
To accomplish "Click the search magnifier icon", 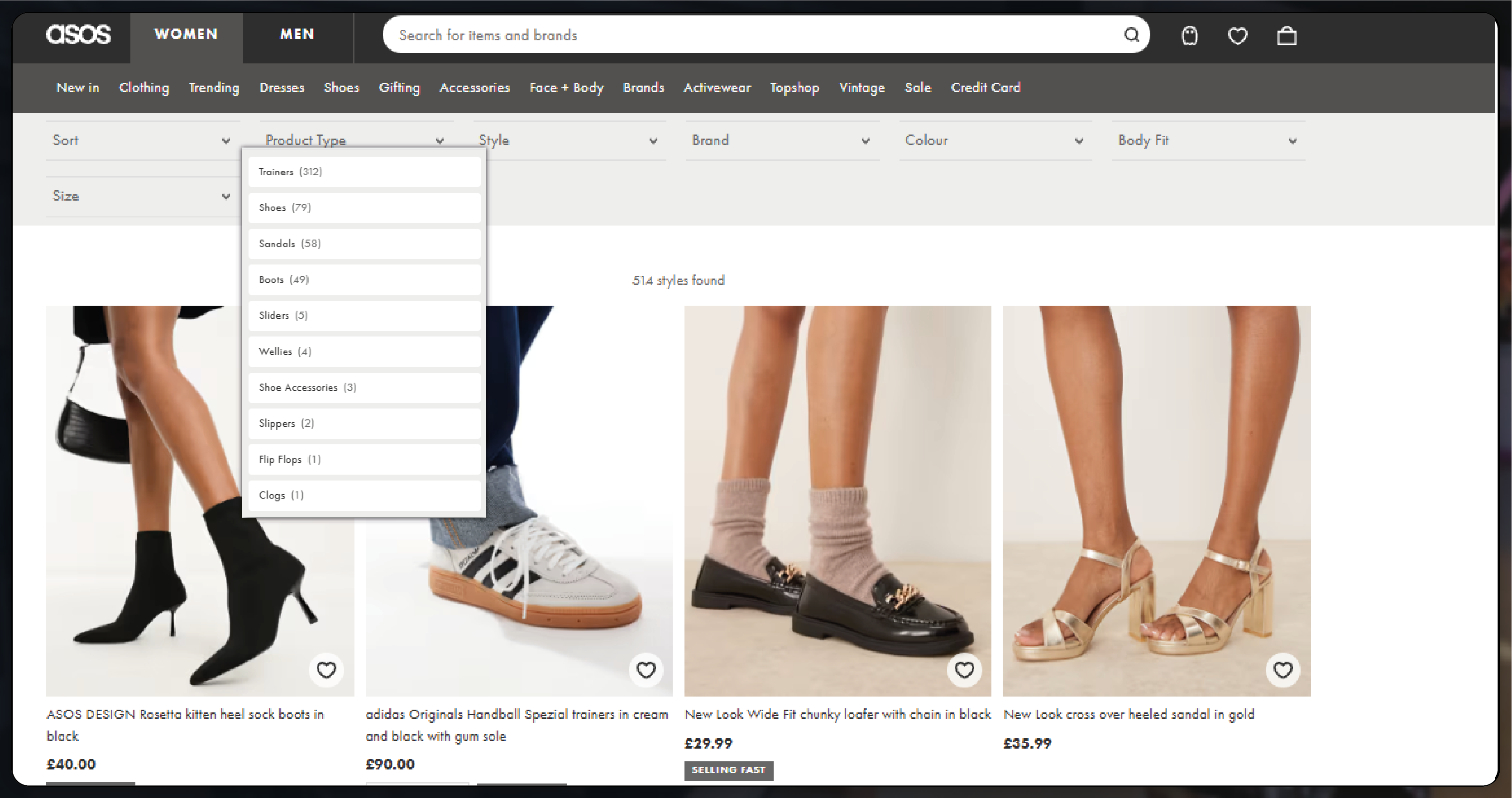I will tap(1131, 34).
